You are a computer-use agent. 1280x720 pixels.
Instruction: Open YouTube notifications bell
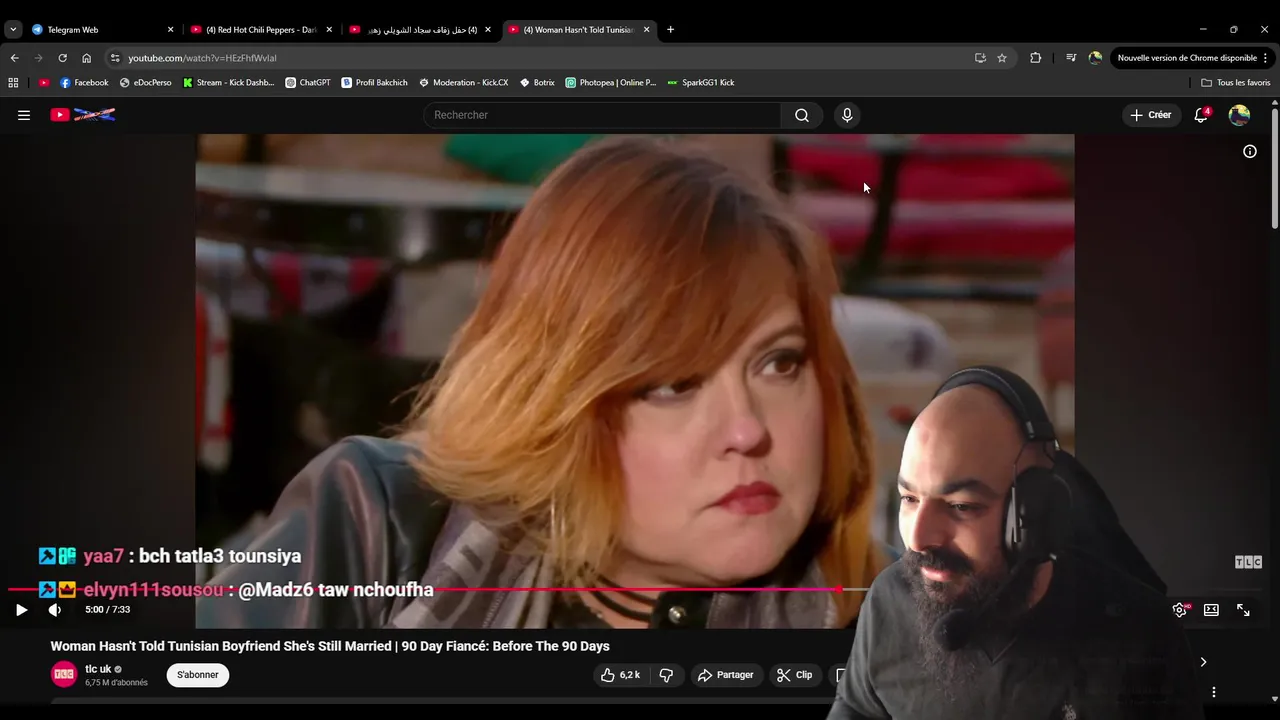(x=1201, y=115)
